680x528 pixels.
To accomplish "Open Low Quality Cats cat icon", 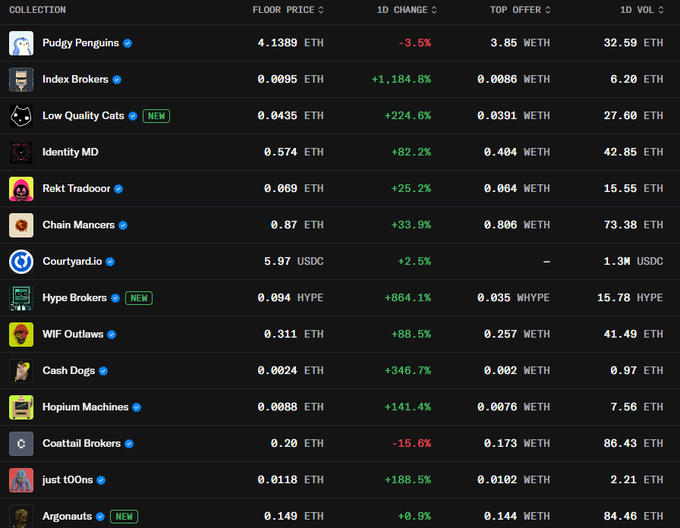I will [x=21, y=116].
